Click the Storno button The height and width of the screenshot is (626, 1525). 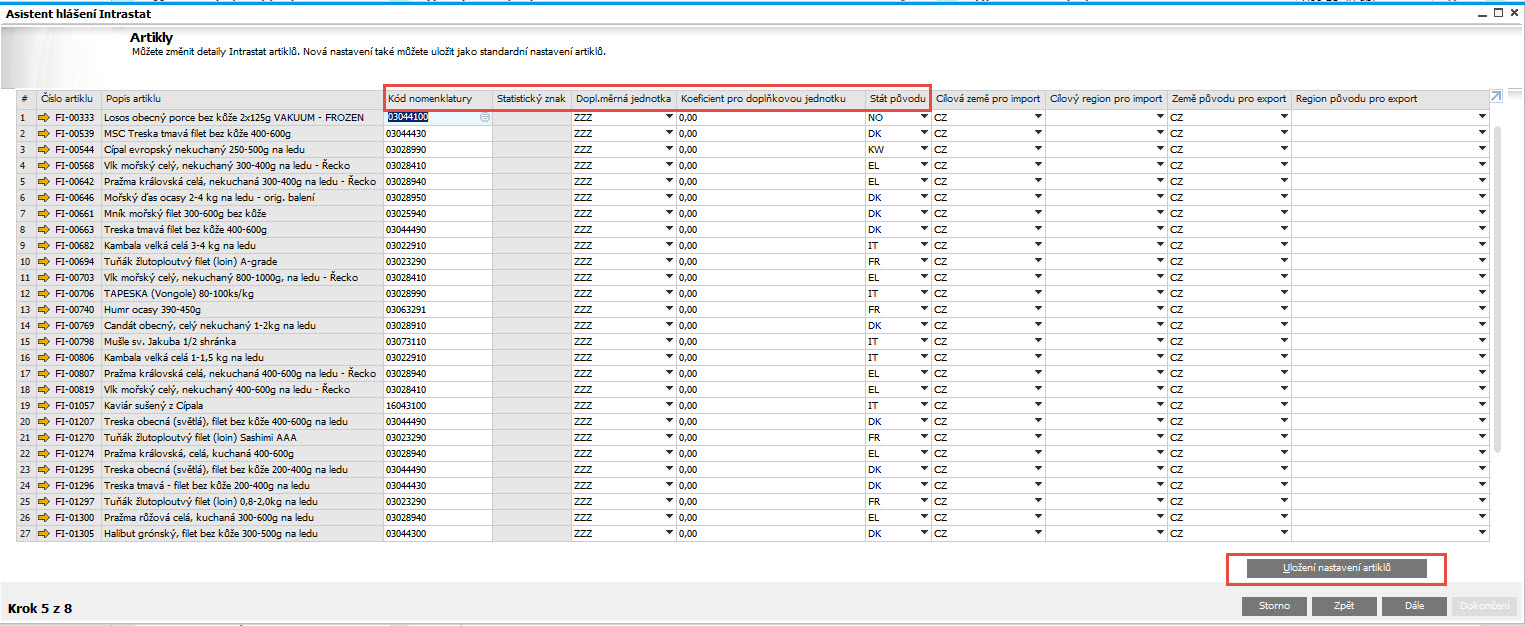point(1273,606)
